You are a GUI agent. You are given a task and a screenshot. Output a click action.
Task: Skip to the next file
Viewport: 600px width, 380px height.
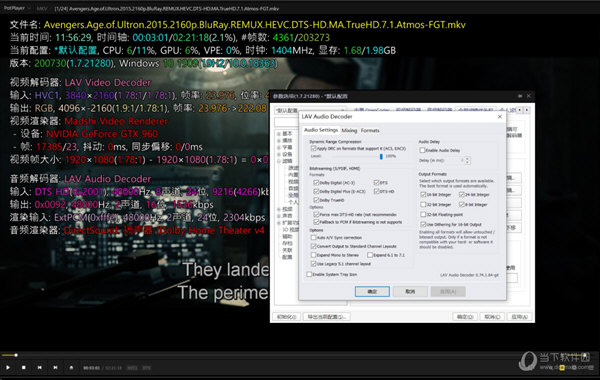click(x=55, y=367)
